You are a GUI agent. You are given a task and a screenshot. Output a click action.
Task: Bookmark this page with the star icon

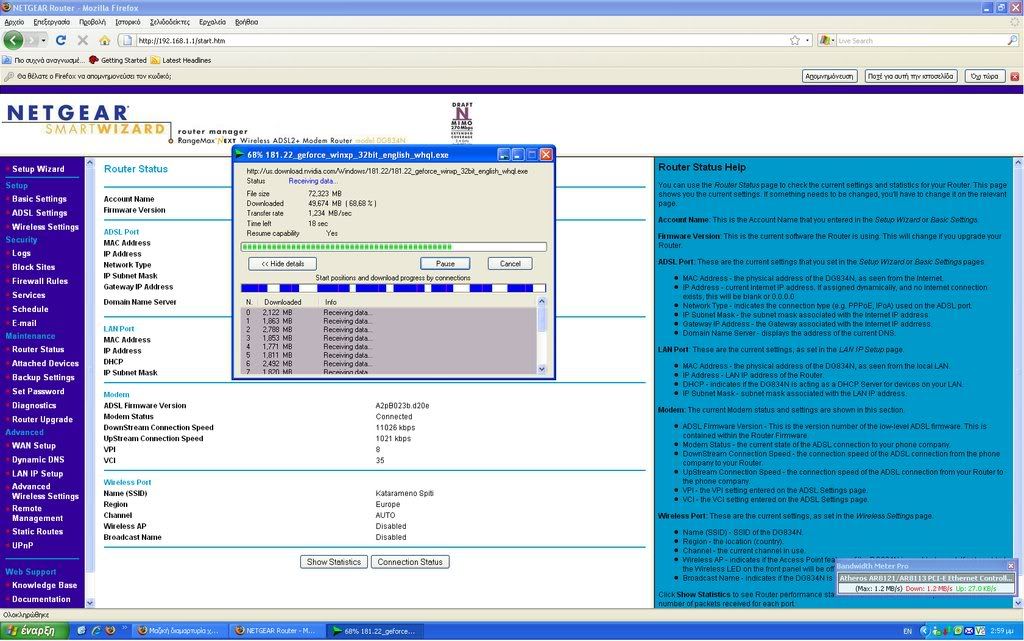(x=795, y=40)
